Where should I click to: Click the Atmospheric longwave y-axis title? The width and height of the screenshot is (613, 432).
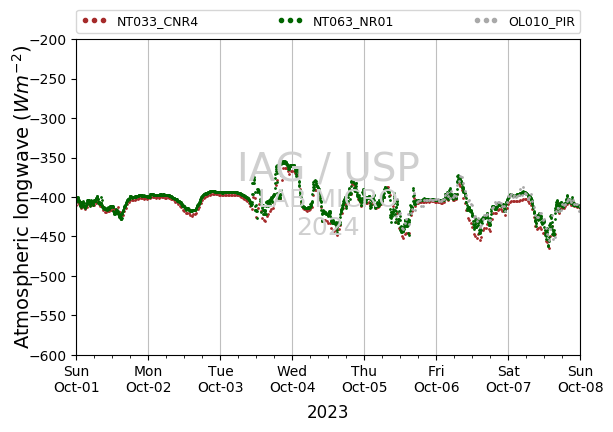(22, 197)
